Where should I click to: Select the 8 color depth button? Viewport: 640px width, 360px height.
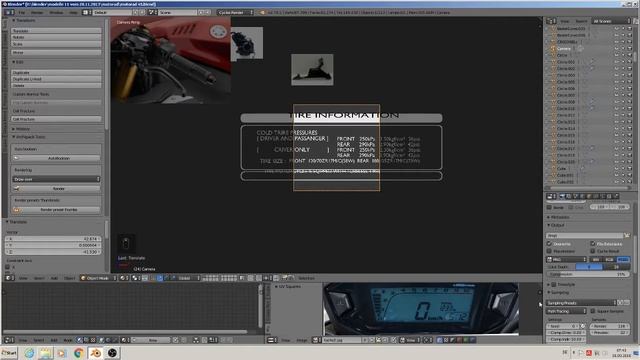coord(589,267)
